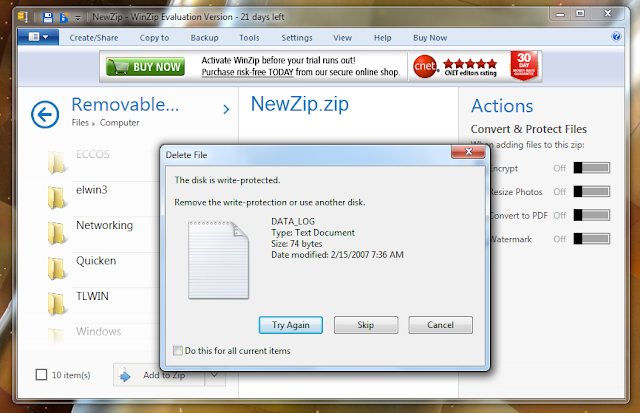Viewport: 640px width, 413px height.
Task: Click the NewZip.zip heading
Action: [x=300, y=104]
